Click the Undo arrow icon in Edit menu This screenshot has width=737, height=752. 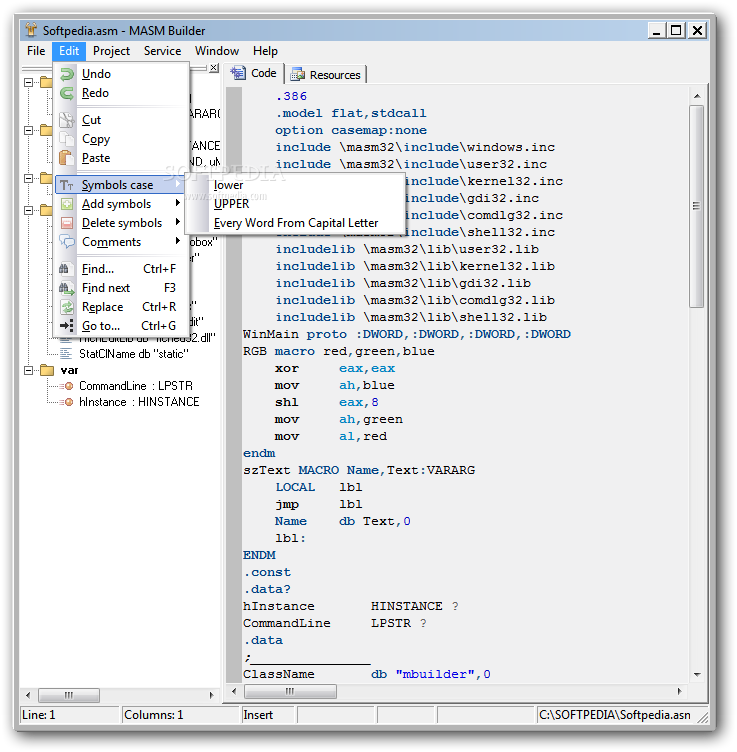[x=67, y=74]
